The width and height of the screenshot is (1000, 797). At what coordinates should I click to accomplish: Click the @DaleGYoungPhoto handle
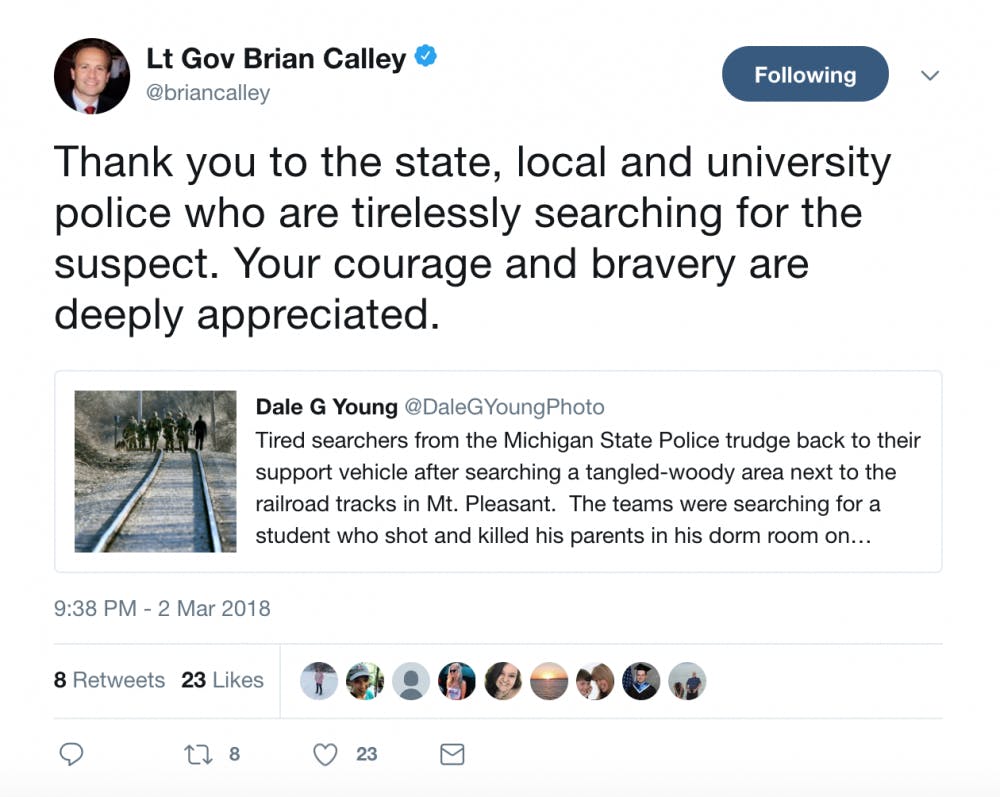tap(504, 407)
